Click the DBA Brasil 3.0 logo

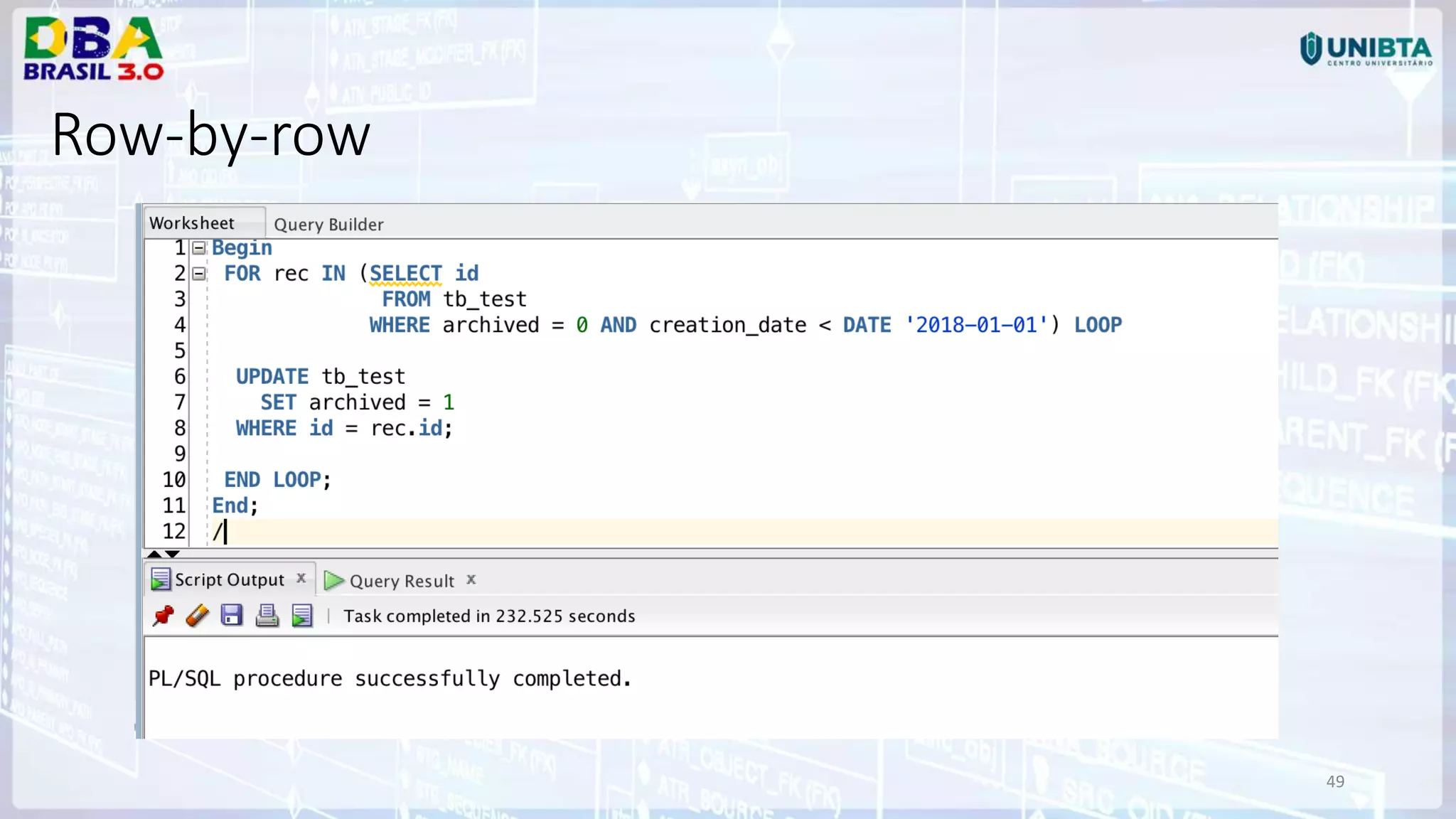click(x=93, y=48)
